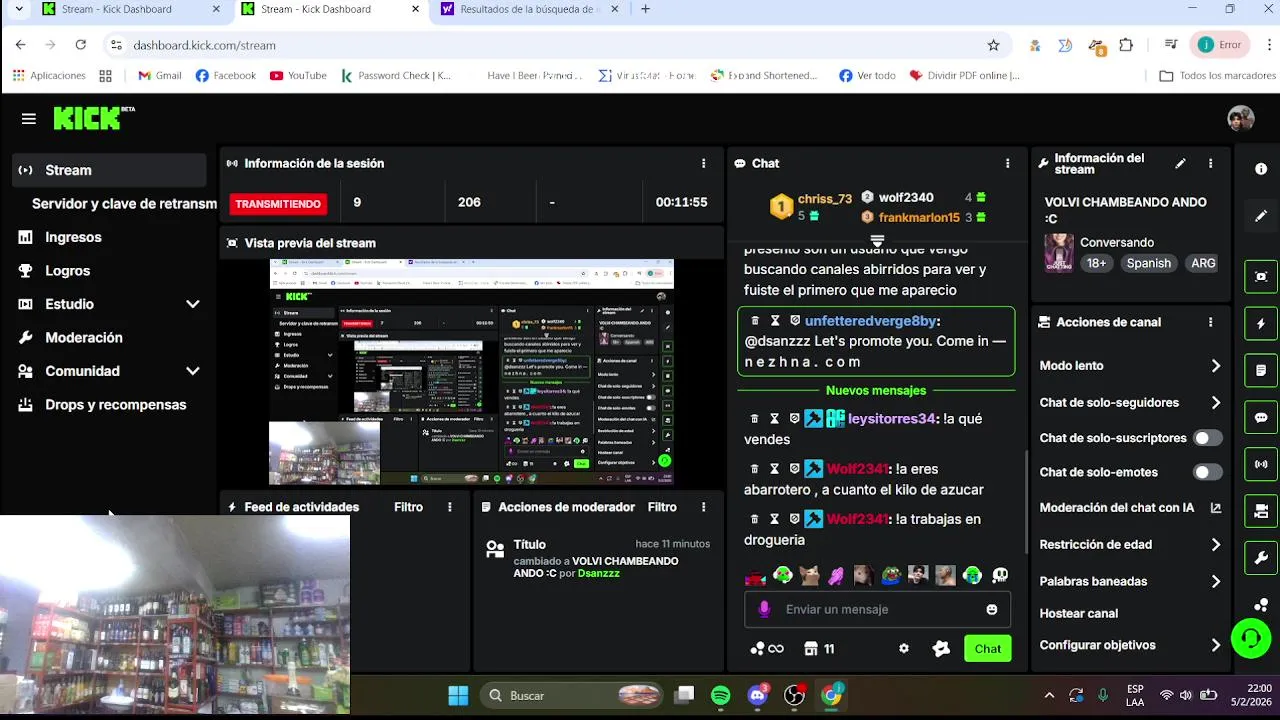Viewport: 1280px width, 720px height.
Task: Click Filtro in Feed de actividades
Action: pyautogui.click(x=408, y=507)
